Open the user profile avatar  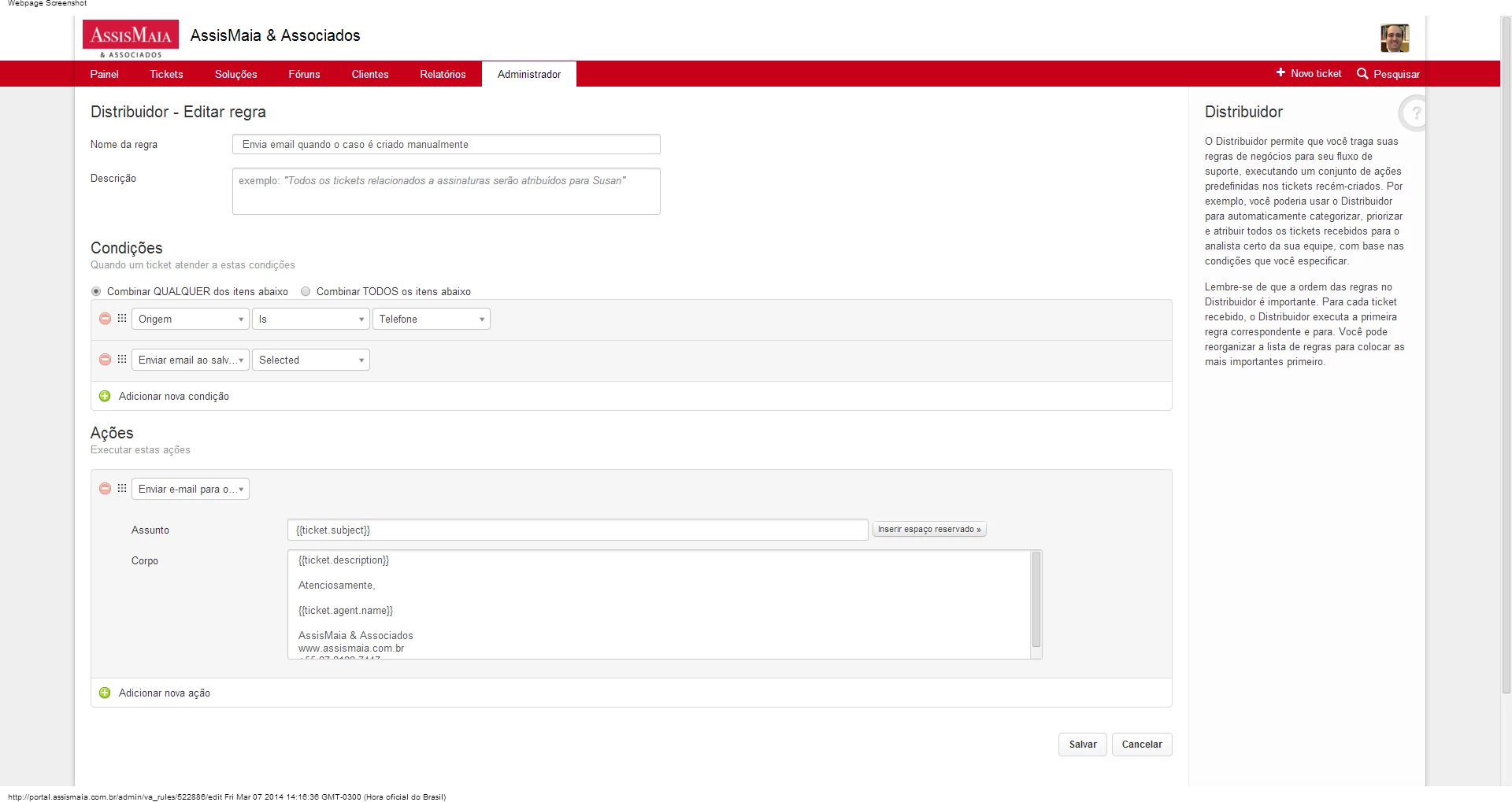[x=1395, y=38]
